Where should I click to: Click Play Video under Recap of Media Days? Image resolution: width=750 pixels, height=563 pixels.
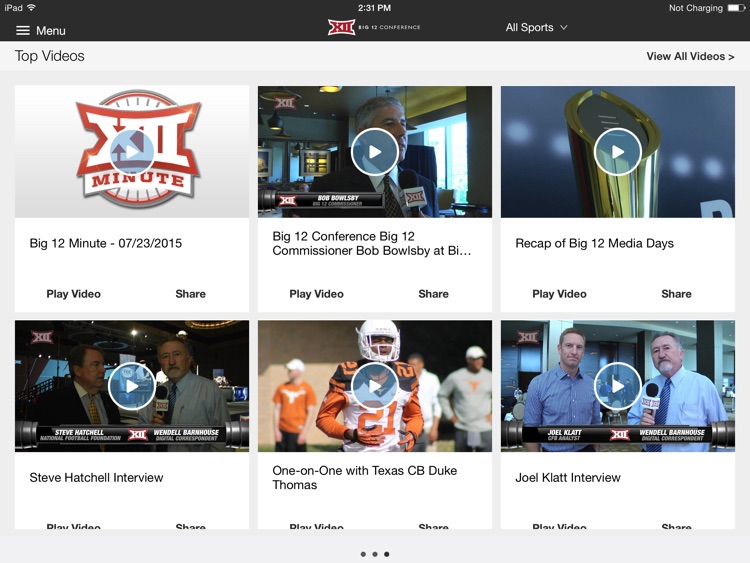click(x=560, y=294)
